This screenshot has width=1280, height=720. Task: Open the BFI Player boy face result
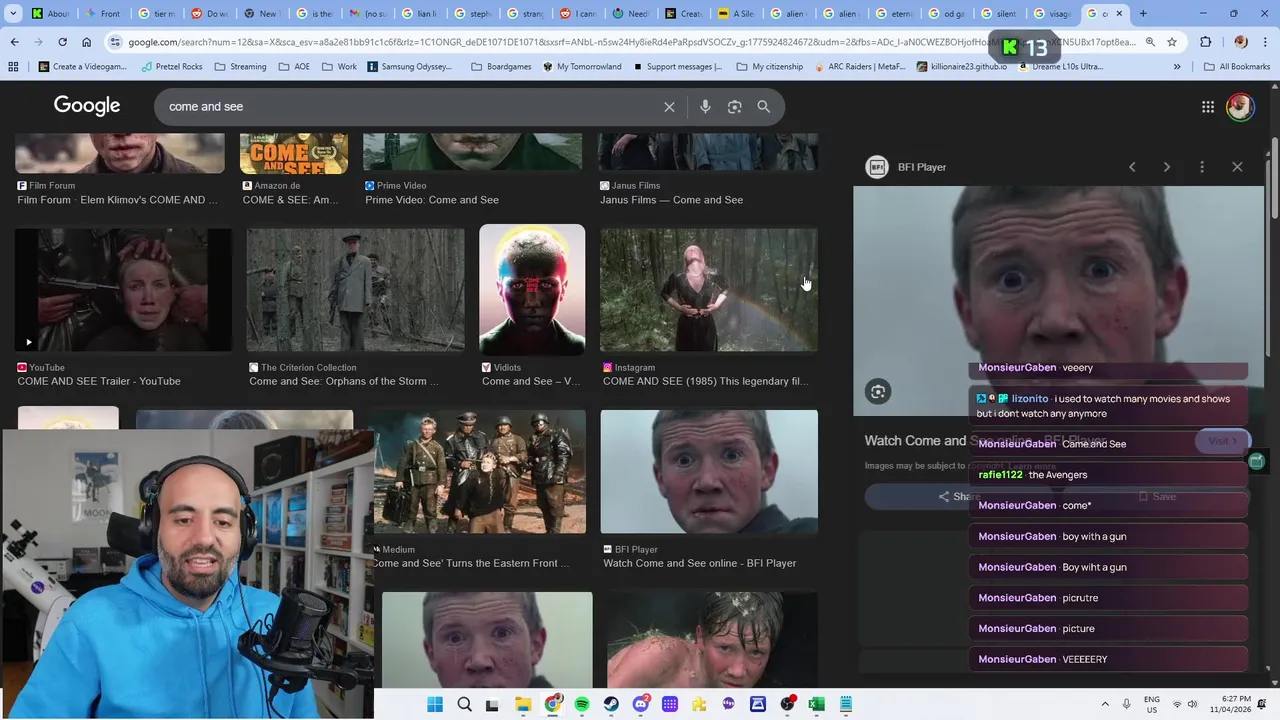point(709,472)
